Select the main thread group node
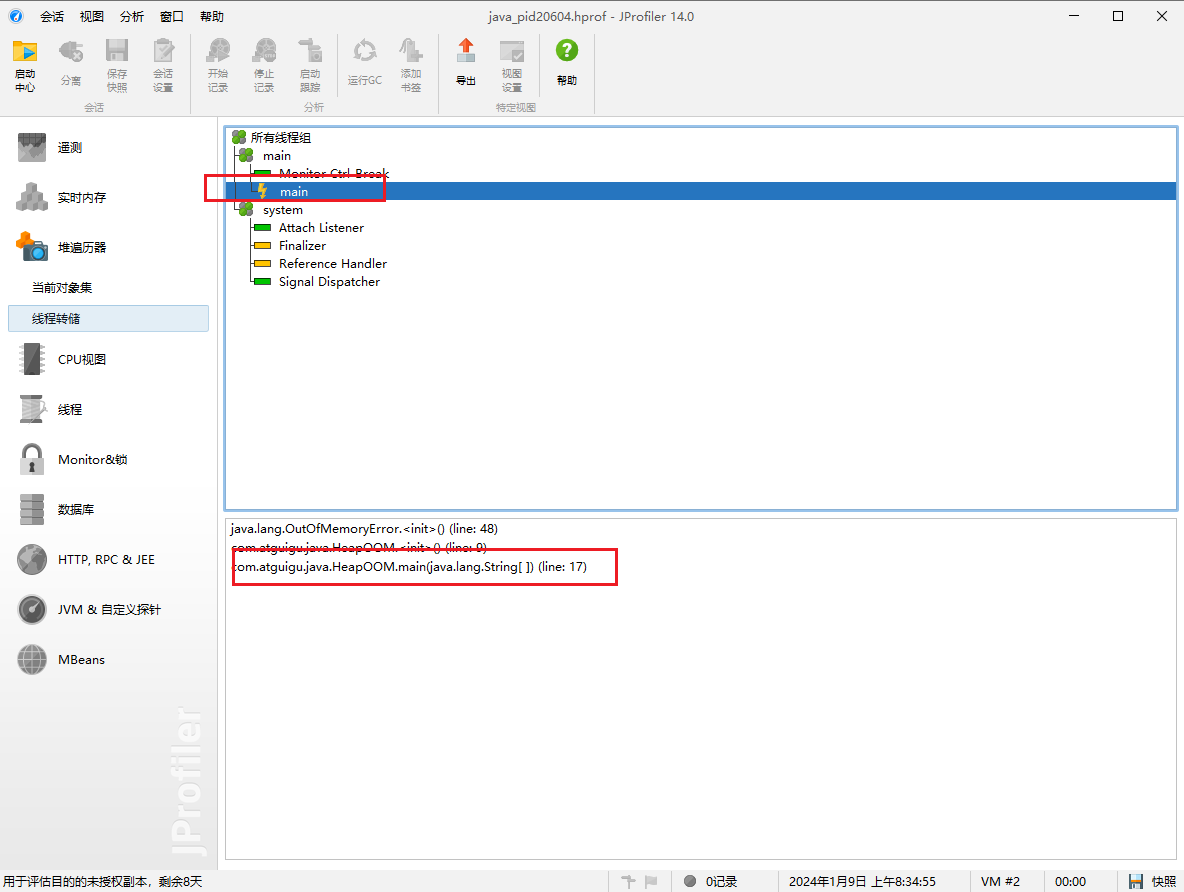The width and height of the screenshot is (1184, 892). (x=277, y=156)
